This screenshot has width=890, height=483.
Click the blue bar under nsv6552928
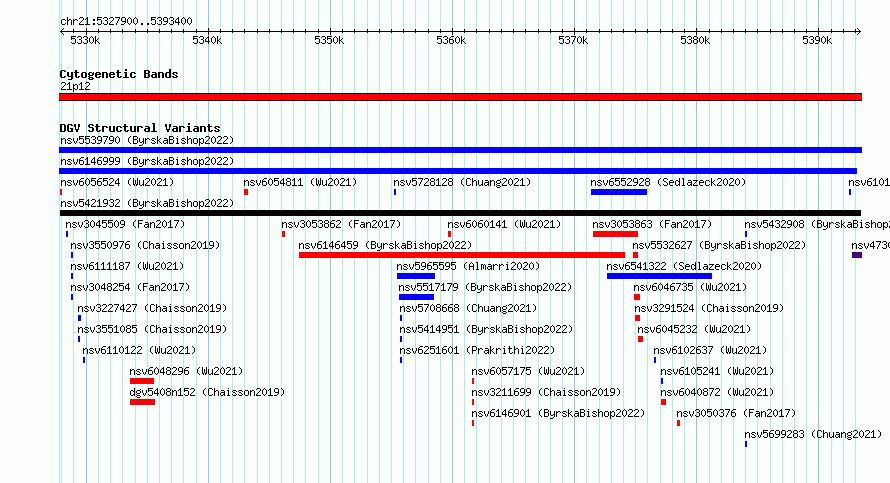click(619, 192)
